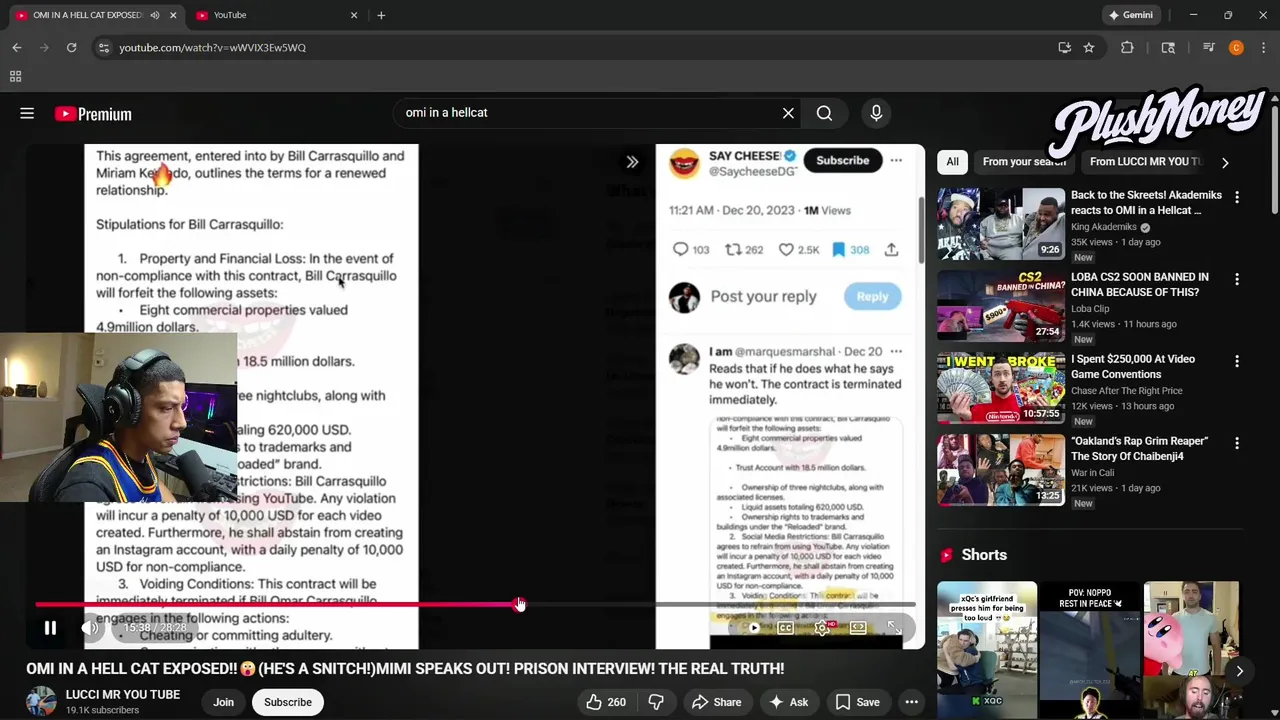Enter fullscreen video mode
This screenshot has height=720, width=1280.
click(894, 628)
